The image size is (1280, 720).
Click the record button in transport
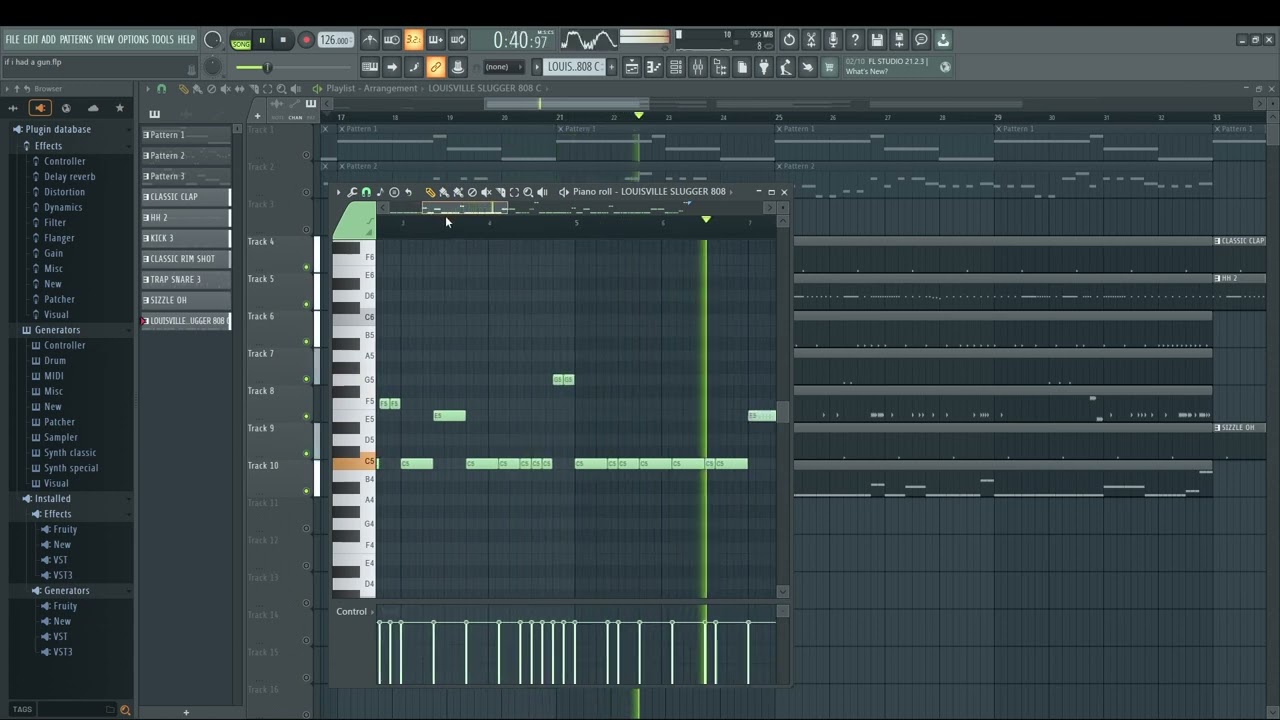point(306,40)
